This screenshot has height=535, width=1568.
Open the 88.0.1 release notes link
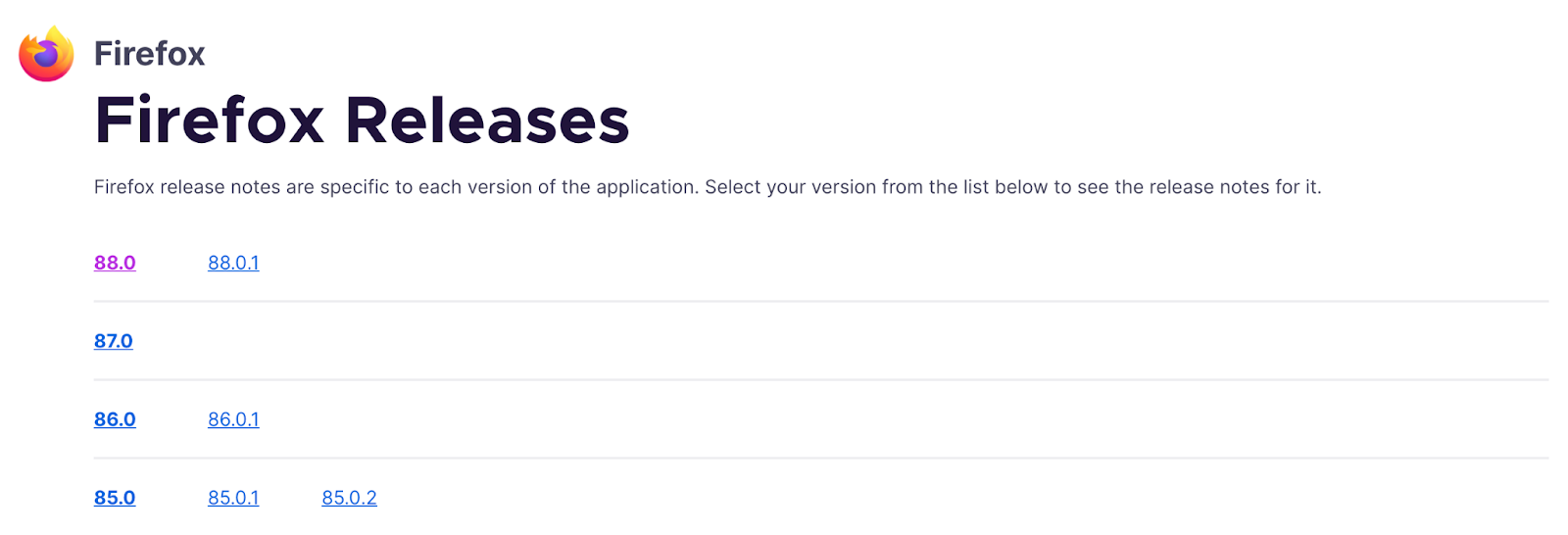coord(233,263)
